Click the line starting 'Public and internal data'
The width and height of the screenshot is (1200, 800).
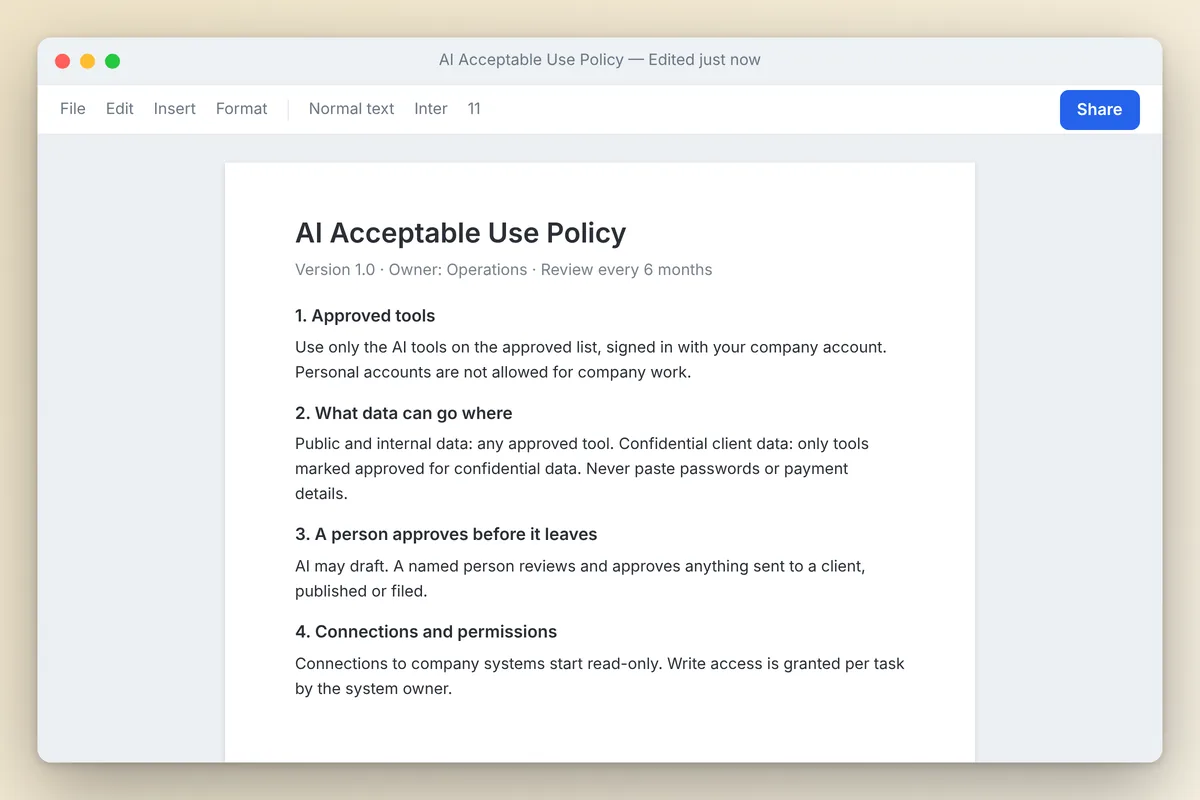tap(582, 444)
